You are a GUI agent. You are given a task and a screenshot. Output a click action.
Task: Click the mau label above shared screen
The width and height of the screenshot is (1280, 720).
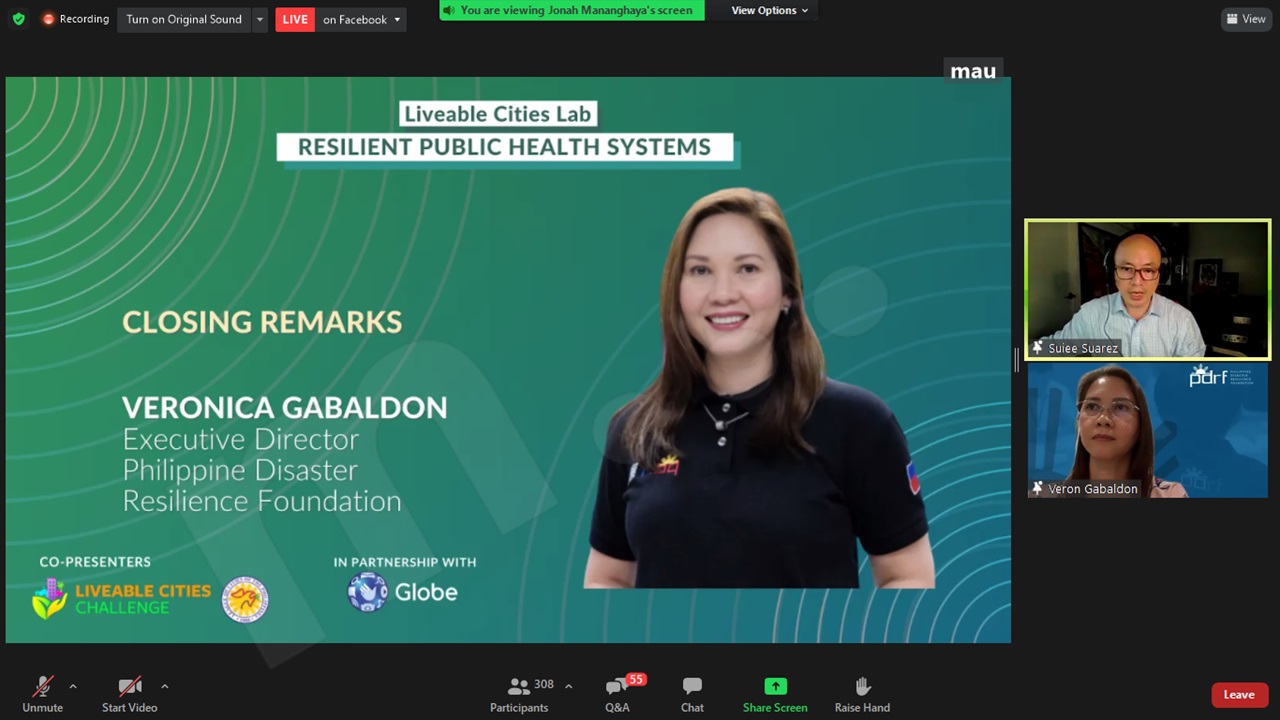point(973,71)
